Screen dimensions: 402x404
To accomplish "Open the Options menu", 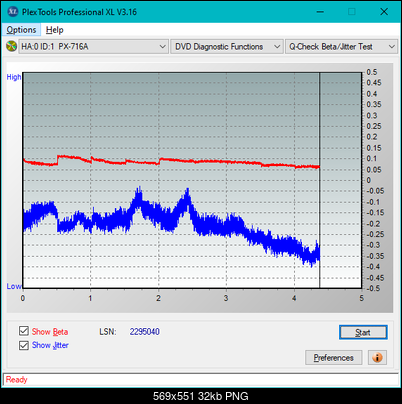I will 21,30.
